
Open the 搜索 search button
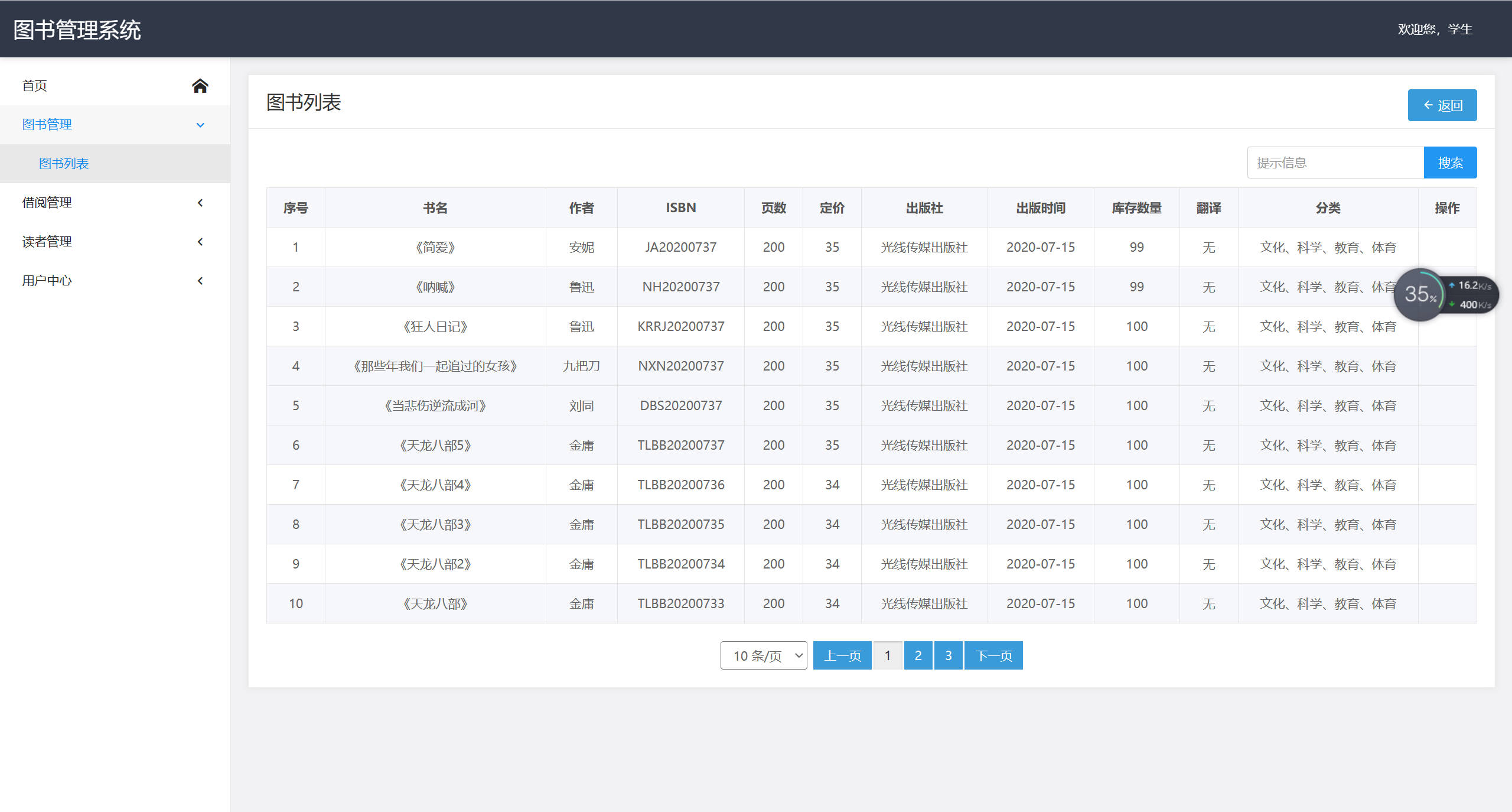click(1451, 162)
